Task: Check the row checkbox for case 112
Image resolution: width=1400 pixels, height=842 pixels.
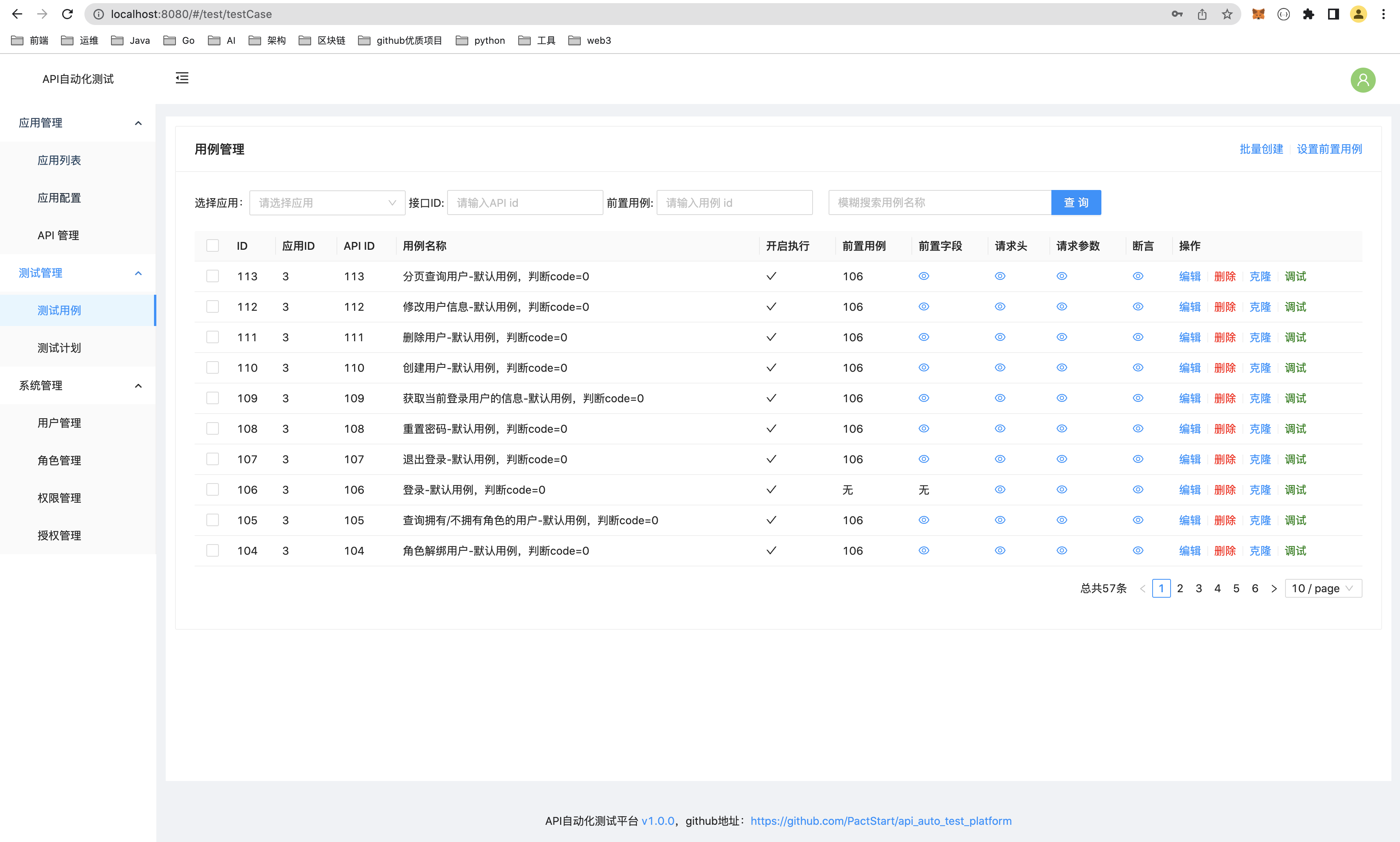Action: (x=212, y=307)
